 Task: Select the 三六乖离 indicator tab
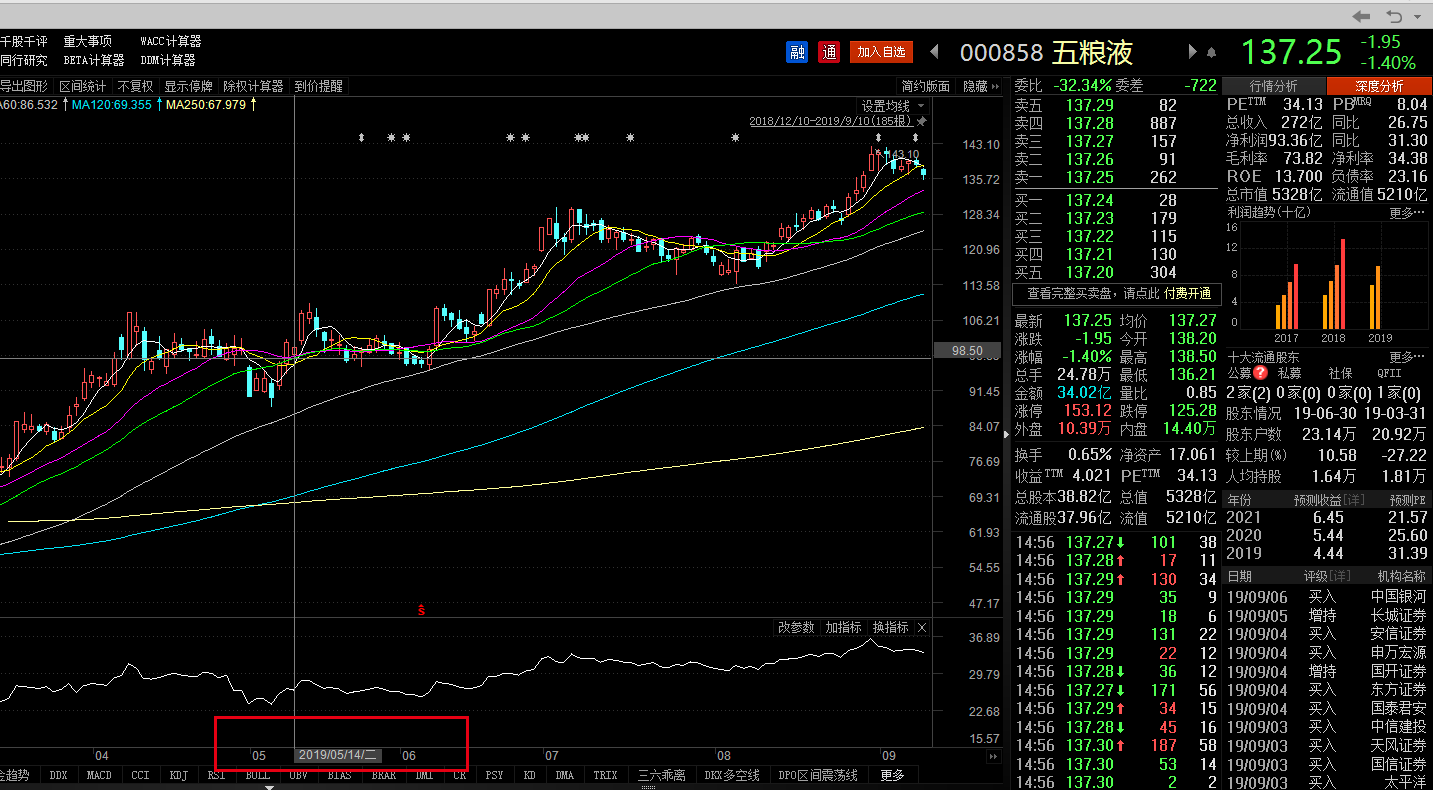[x=661, y=775]
